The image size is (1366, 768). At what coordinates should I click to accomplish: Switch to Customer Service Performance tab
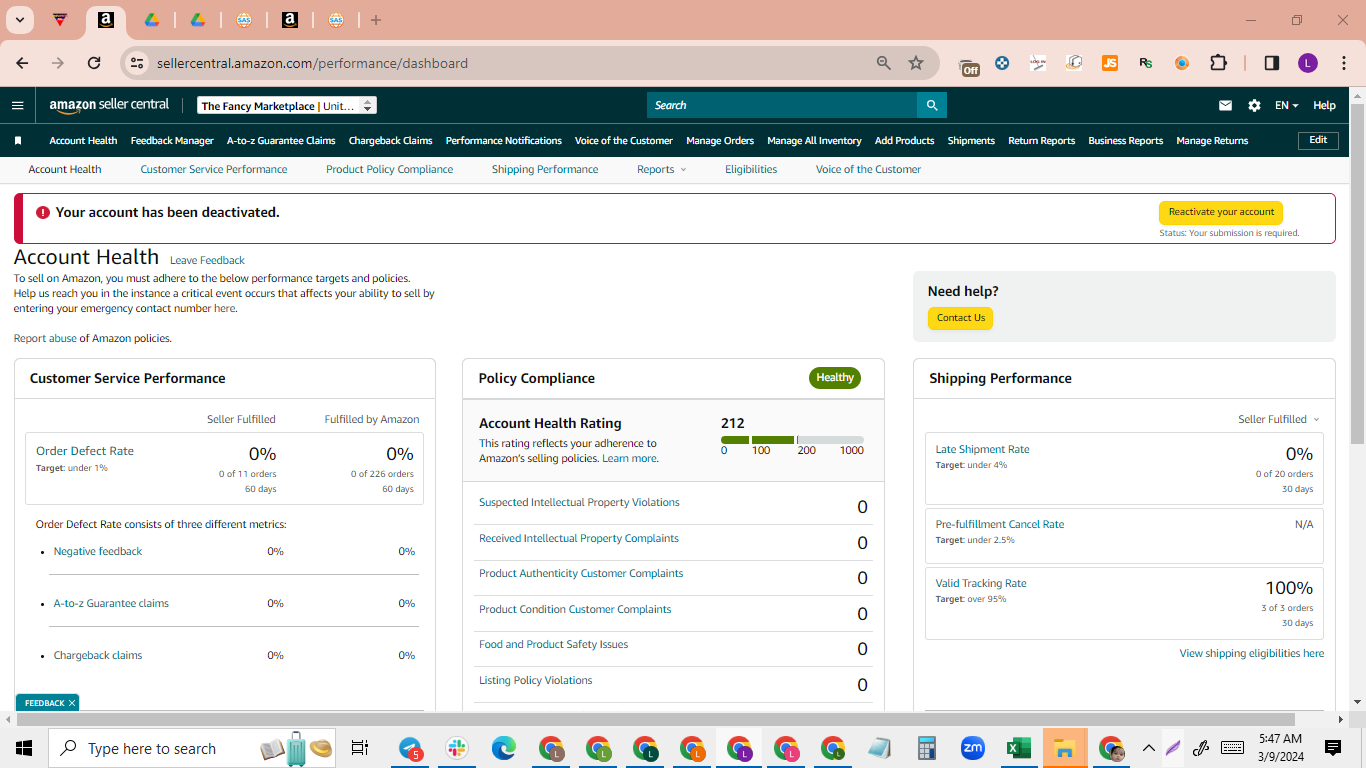(x=214, y=170)
